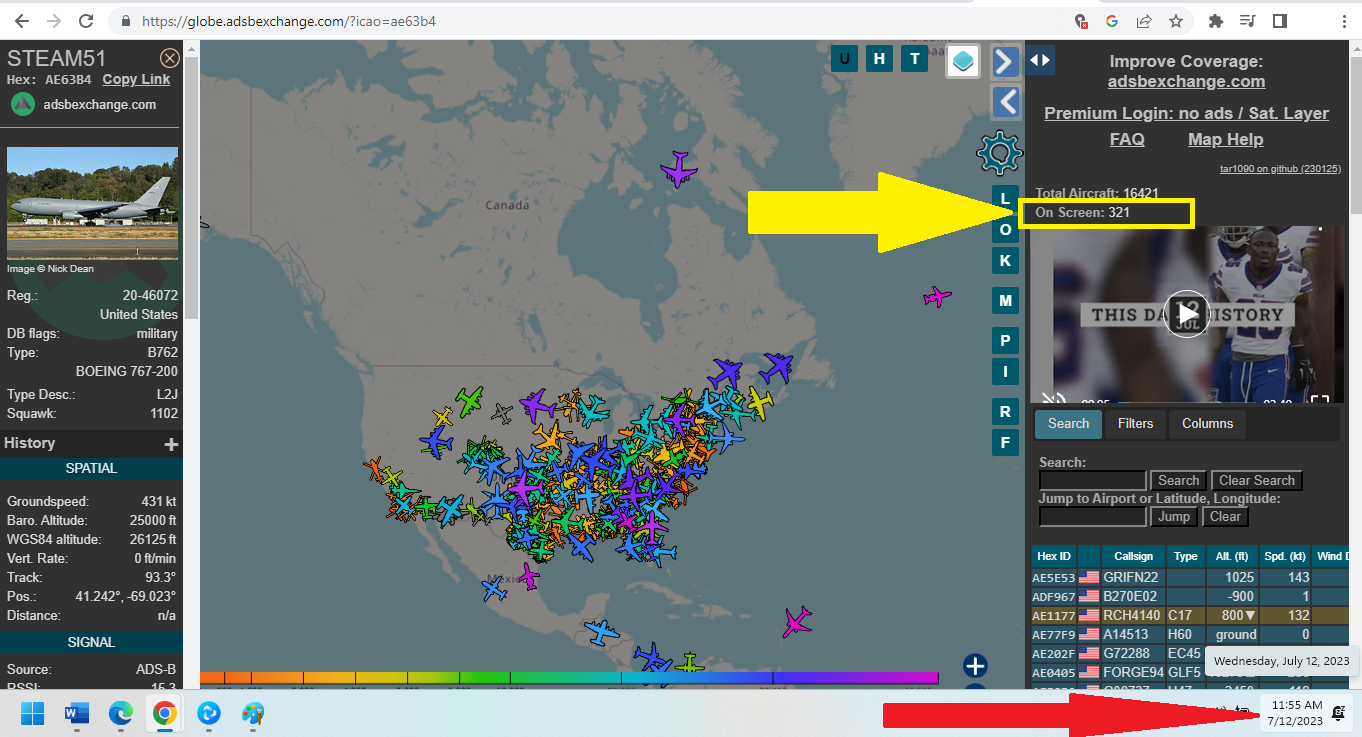Play the This Day in History video

(x=1187, y=313)
